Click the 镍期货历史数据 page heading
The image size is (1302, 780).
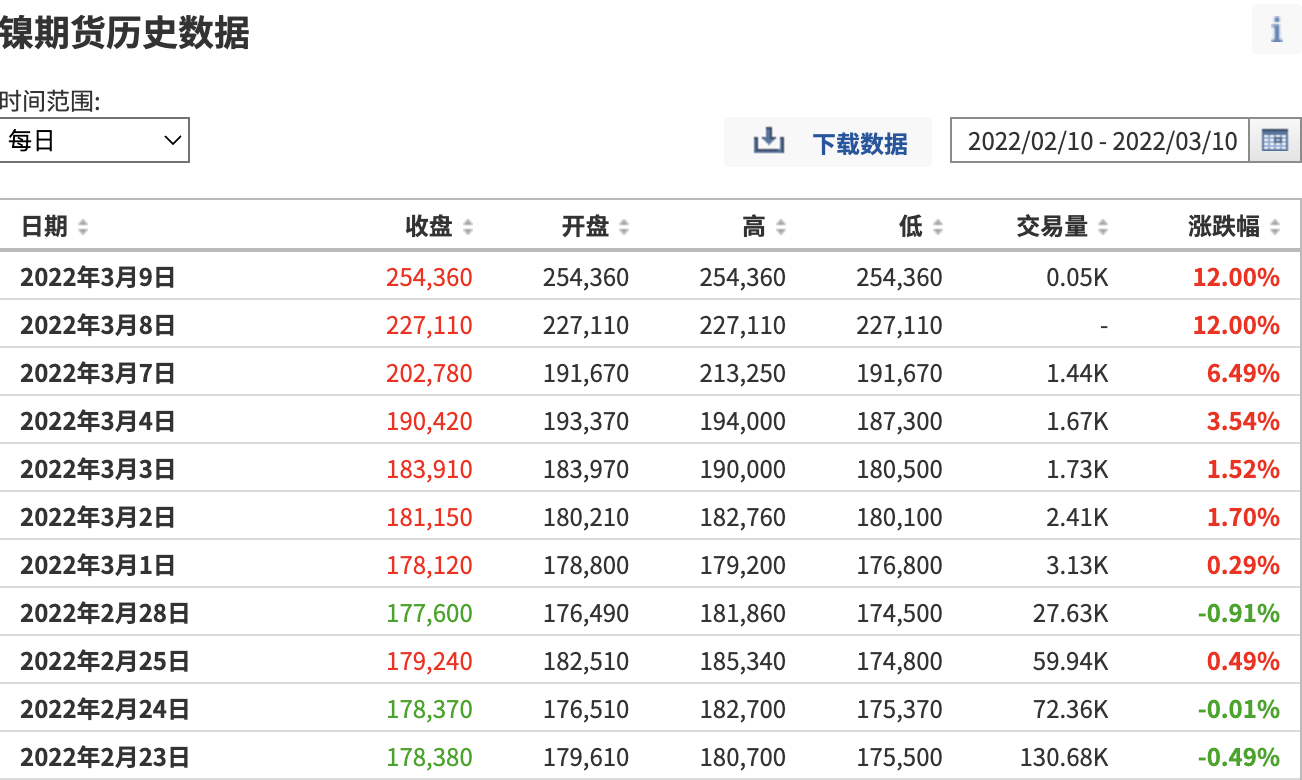[124, 33]
